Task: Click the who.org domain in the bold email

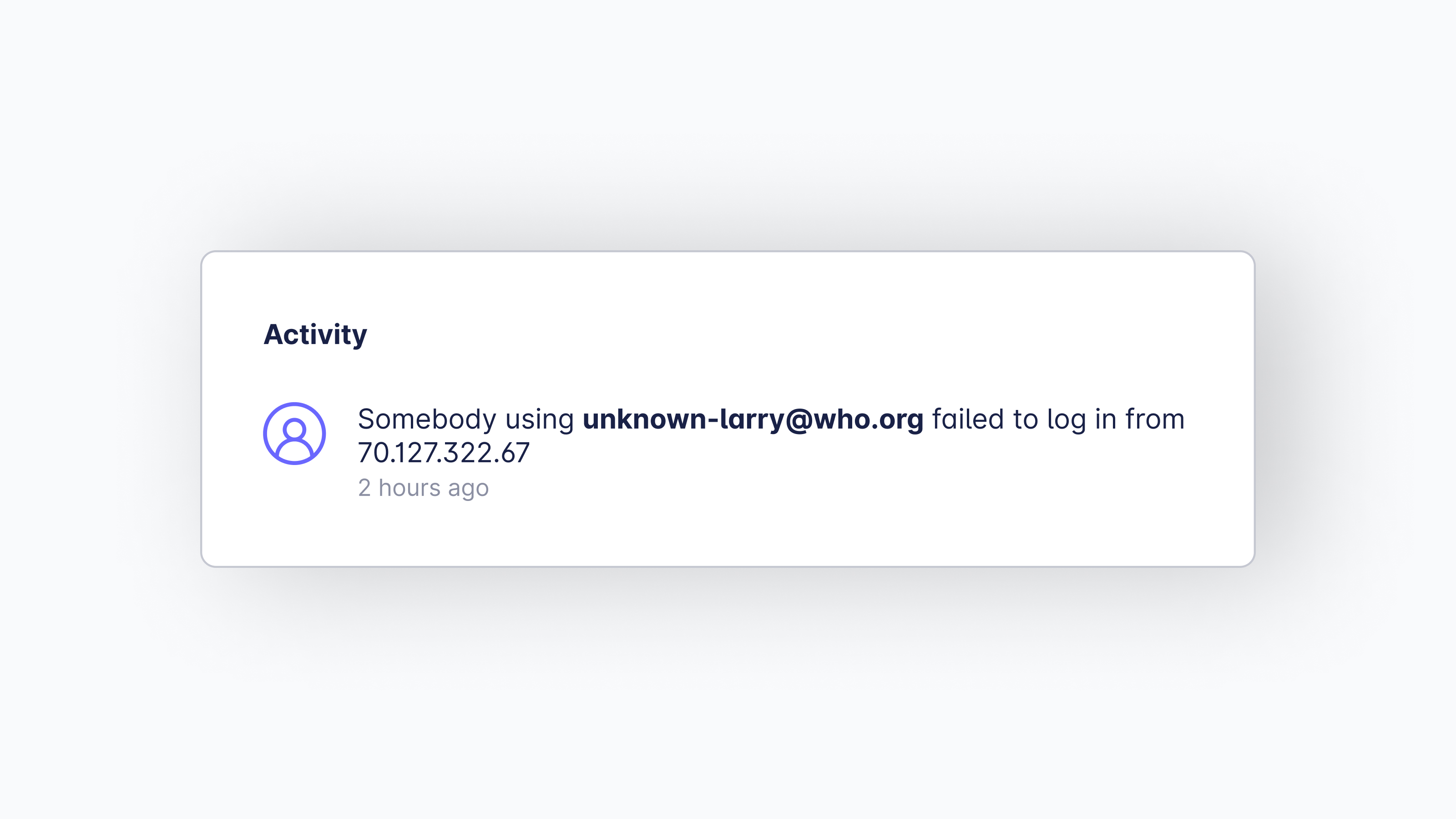Action: pos(869,420)
